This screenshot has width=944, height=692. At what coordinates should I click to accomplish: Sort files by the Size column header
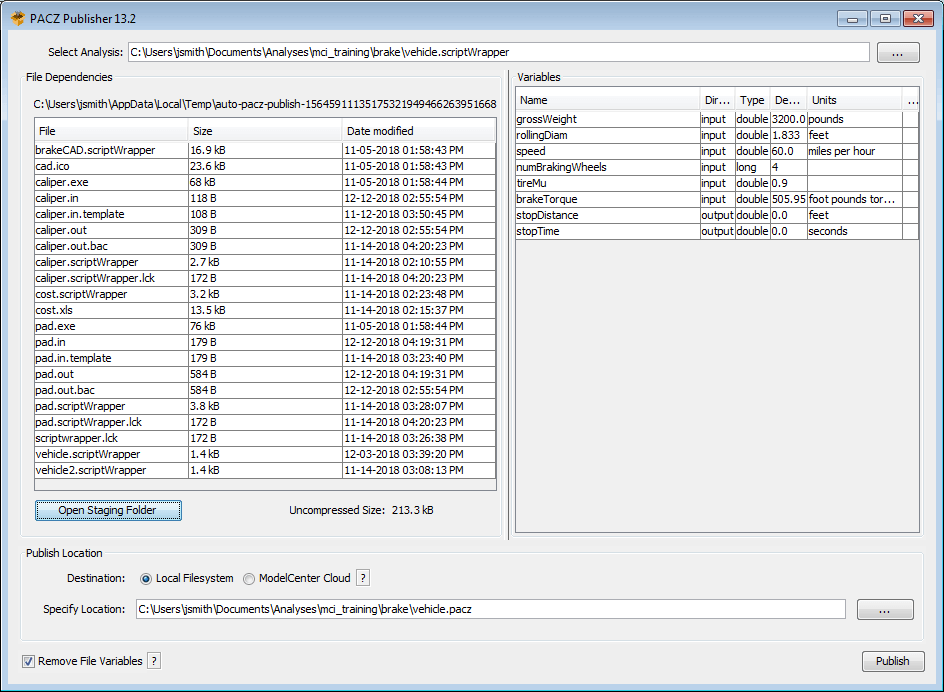tap(265, 131)
